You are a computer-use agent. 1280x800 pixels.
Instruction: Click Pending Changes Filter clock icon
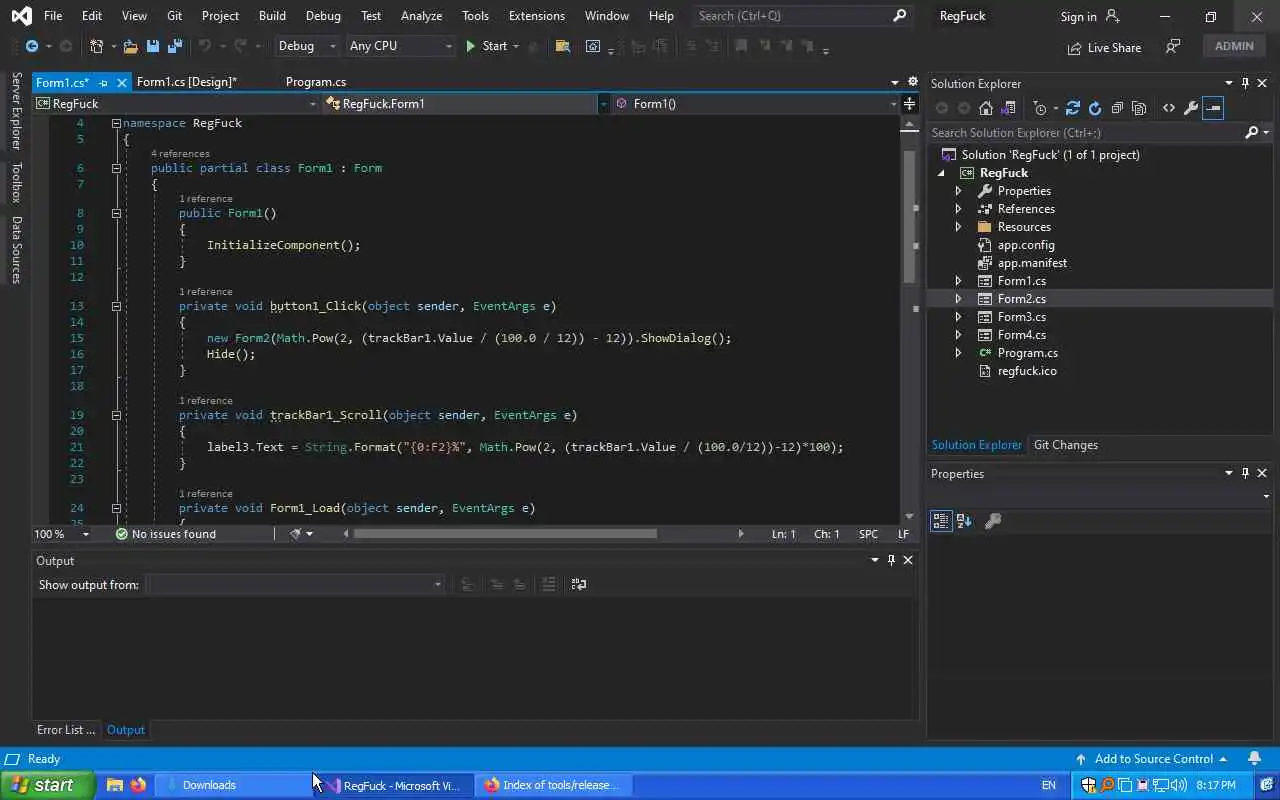[x=1040, y=108]
